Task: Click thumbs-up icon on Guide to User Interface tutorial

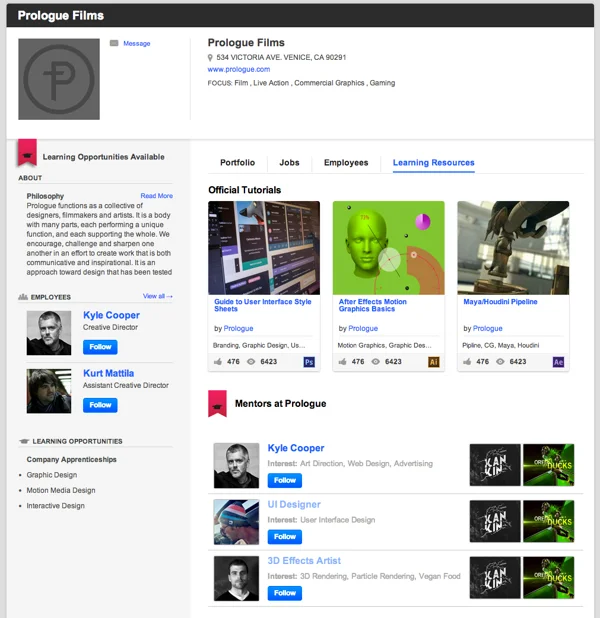Action: point(218,361)
